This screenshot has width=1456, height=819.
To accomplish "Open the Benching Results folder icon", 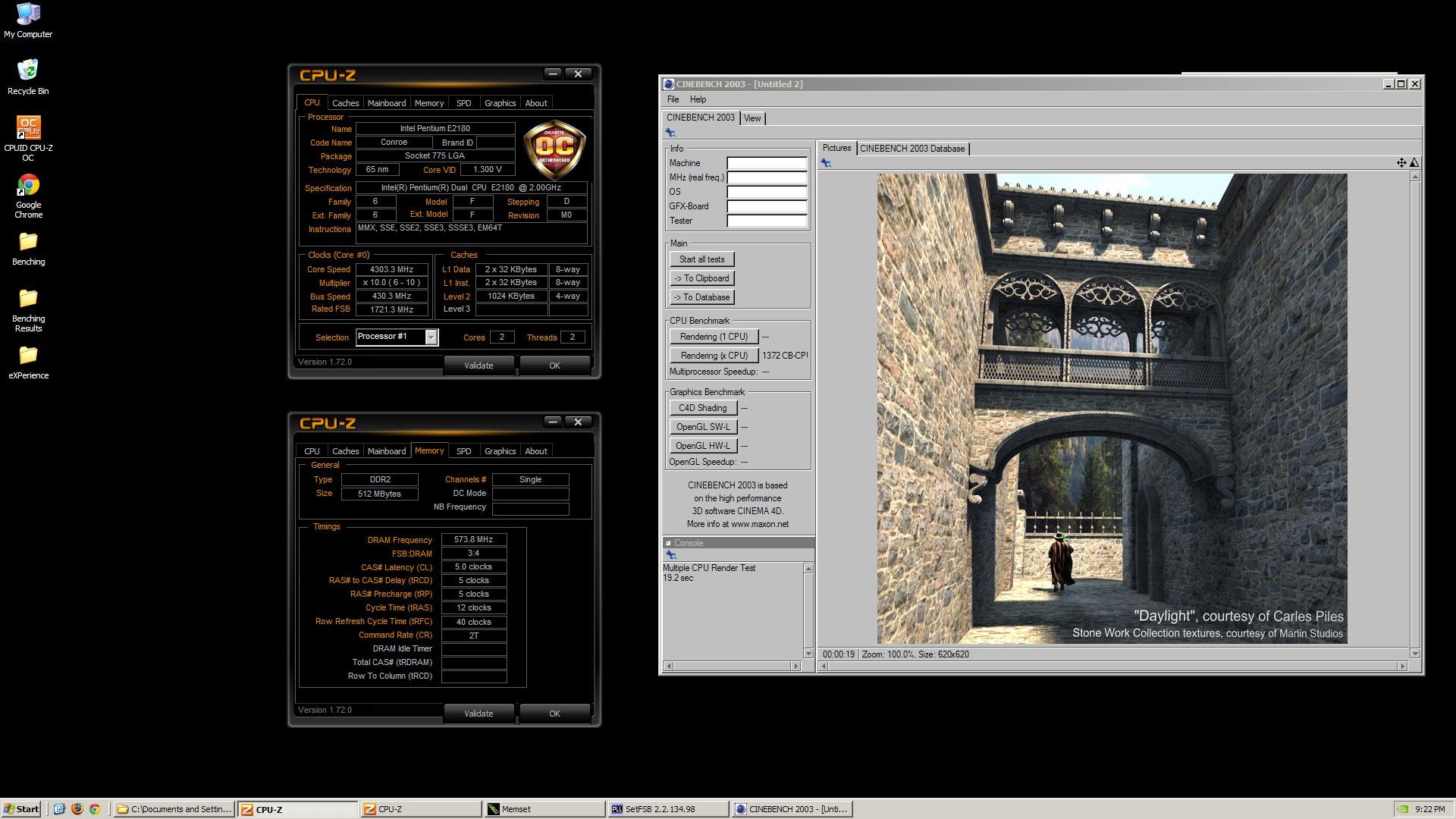I will [x=28, y=310].
